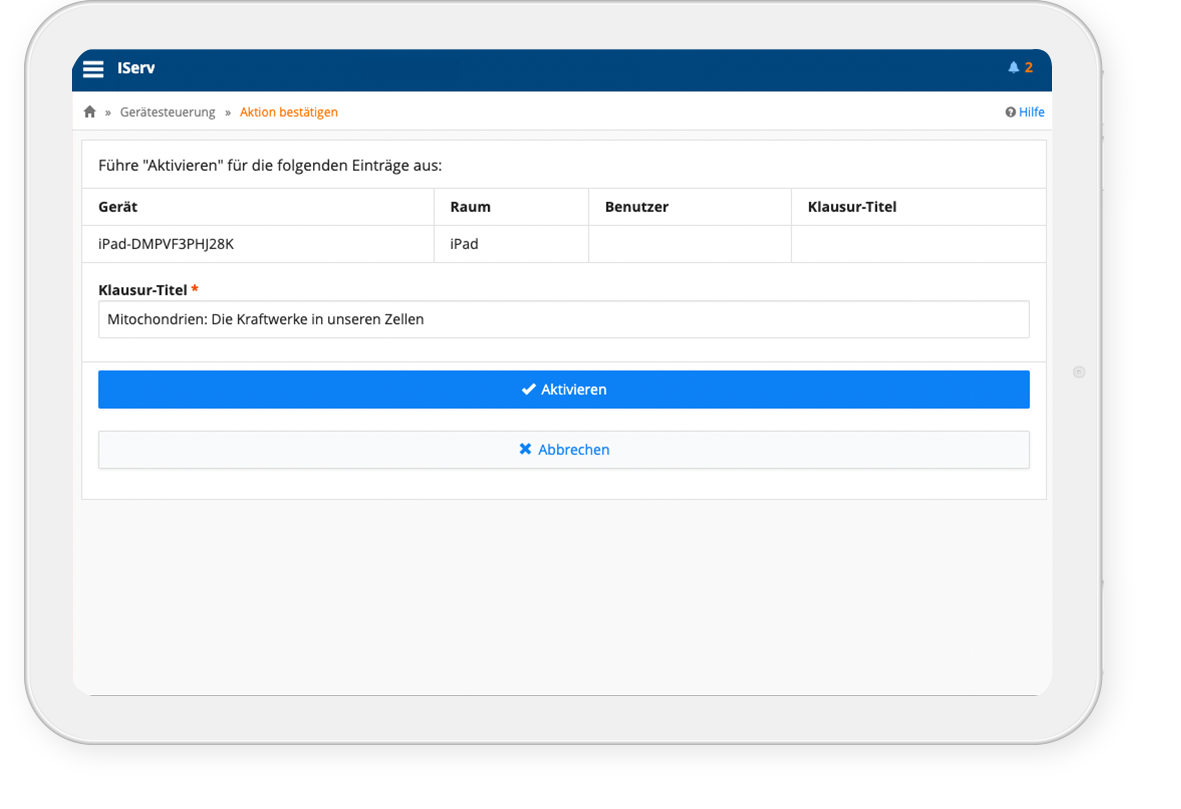This screenshot has height=809, width=1181.
Task: Click the Gerät column header
Action: point(258,207)
